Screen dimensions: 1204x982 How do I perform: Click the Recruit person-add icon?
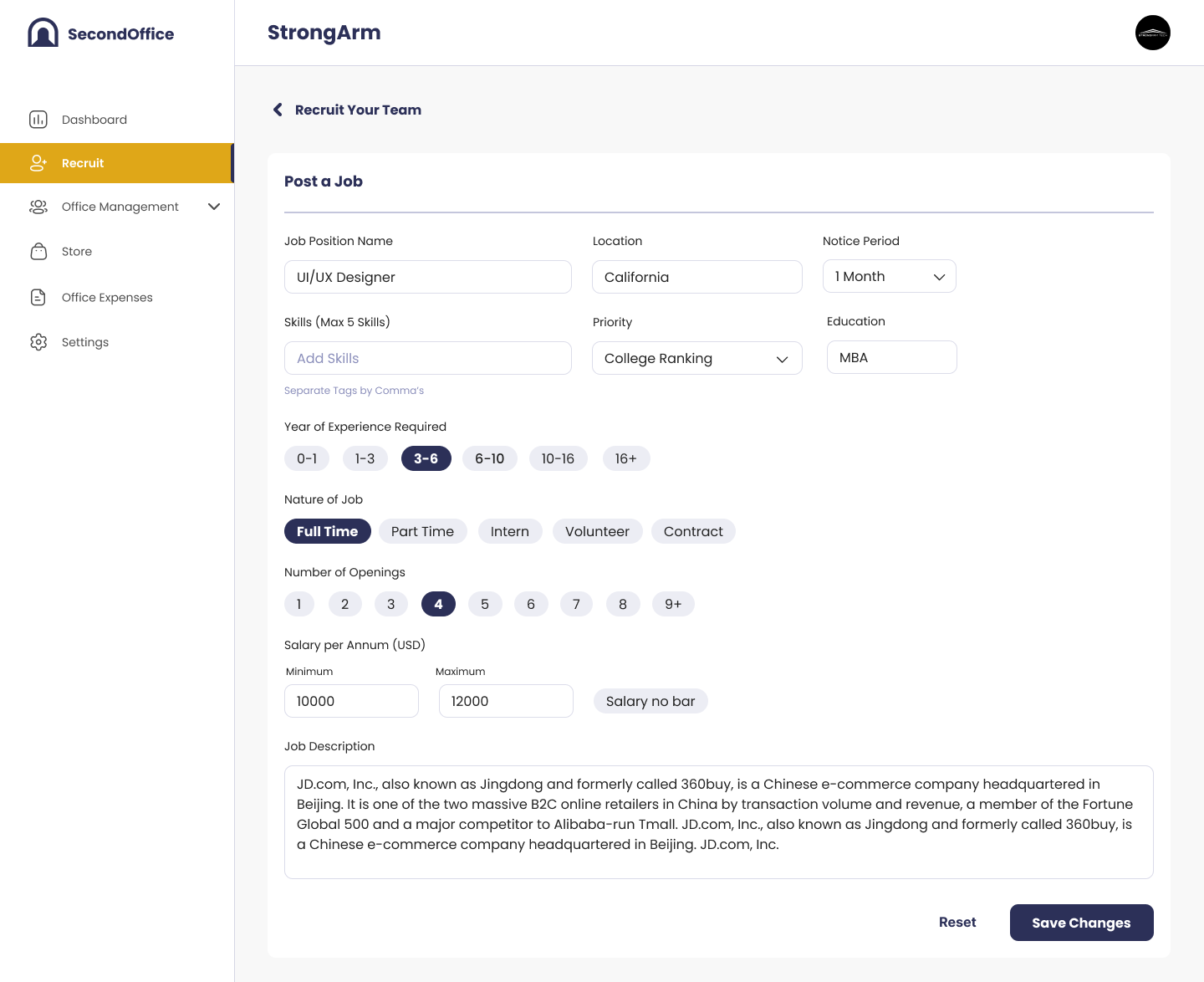38,163
